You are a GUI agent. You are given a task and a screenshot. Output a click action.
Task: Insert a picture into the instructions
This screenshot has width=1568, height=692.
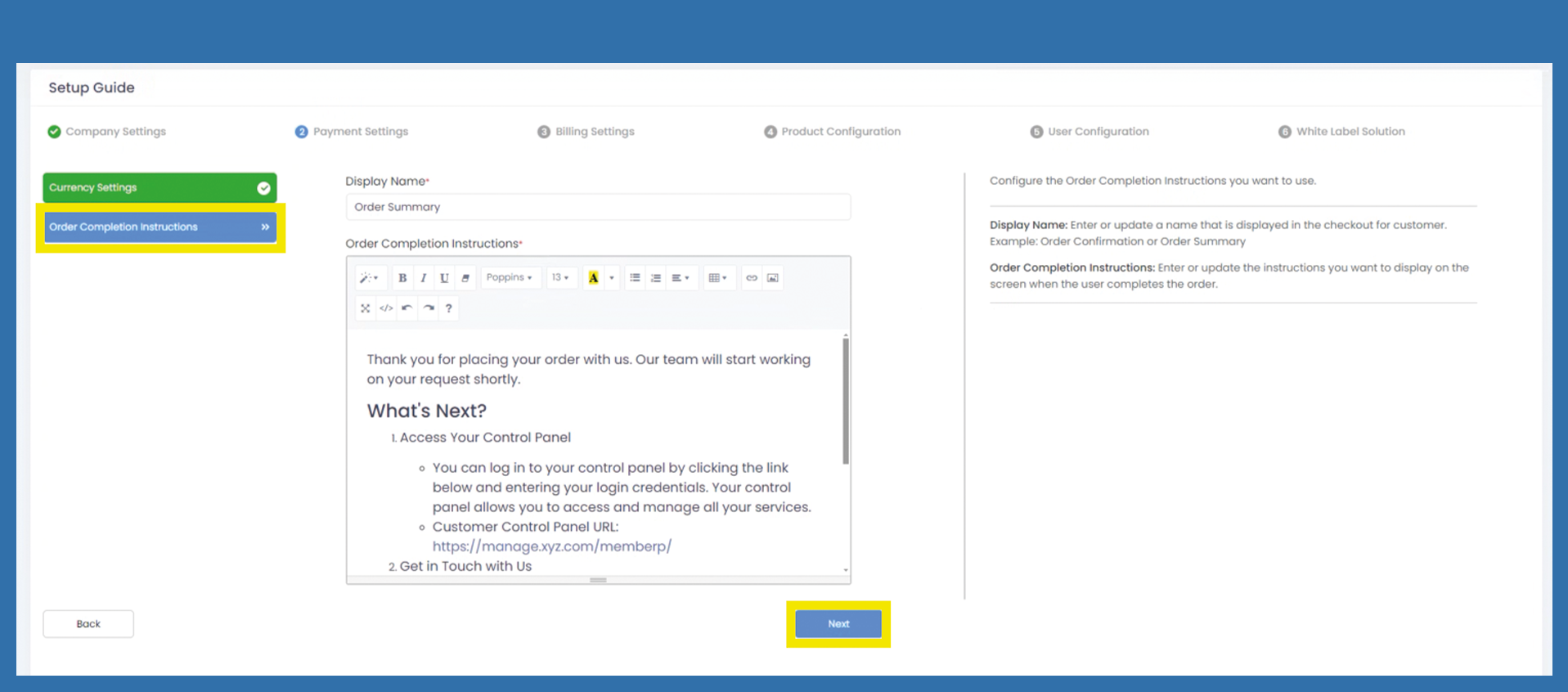[772, 278]
